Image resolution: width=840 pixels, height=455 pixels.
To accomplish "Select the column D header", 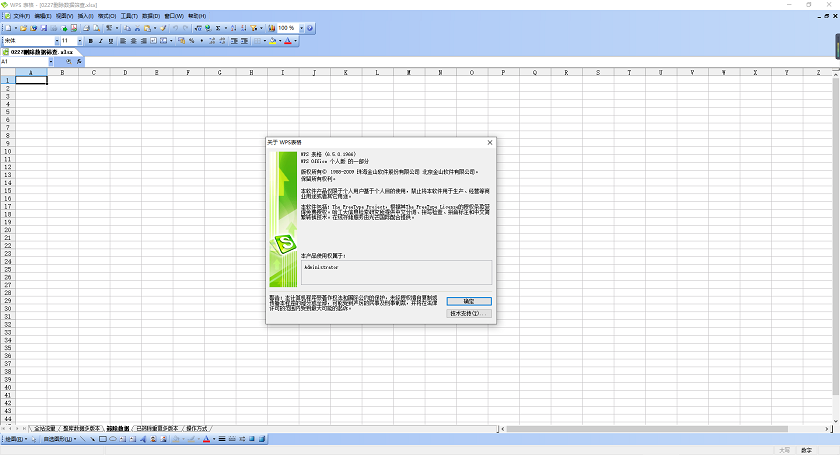I will click(x=125, y=72).
